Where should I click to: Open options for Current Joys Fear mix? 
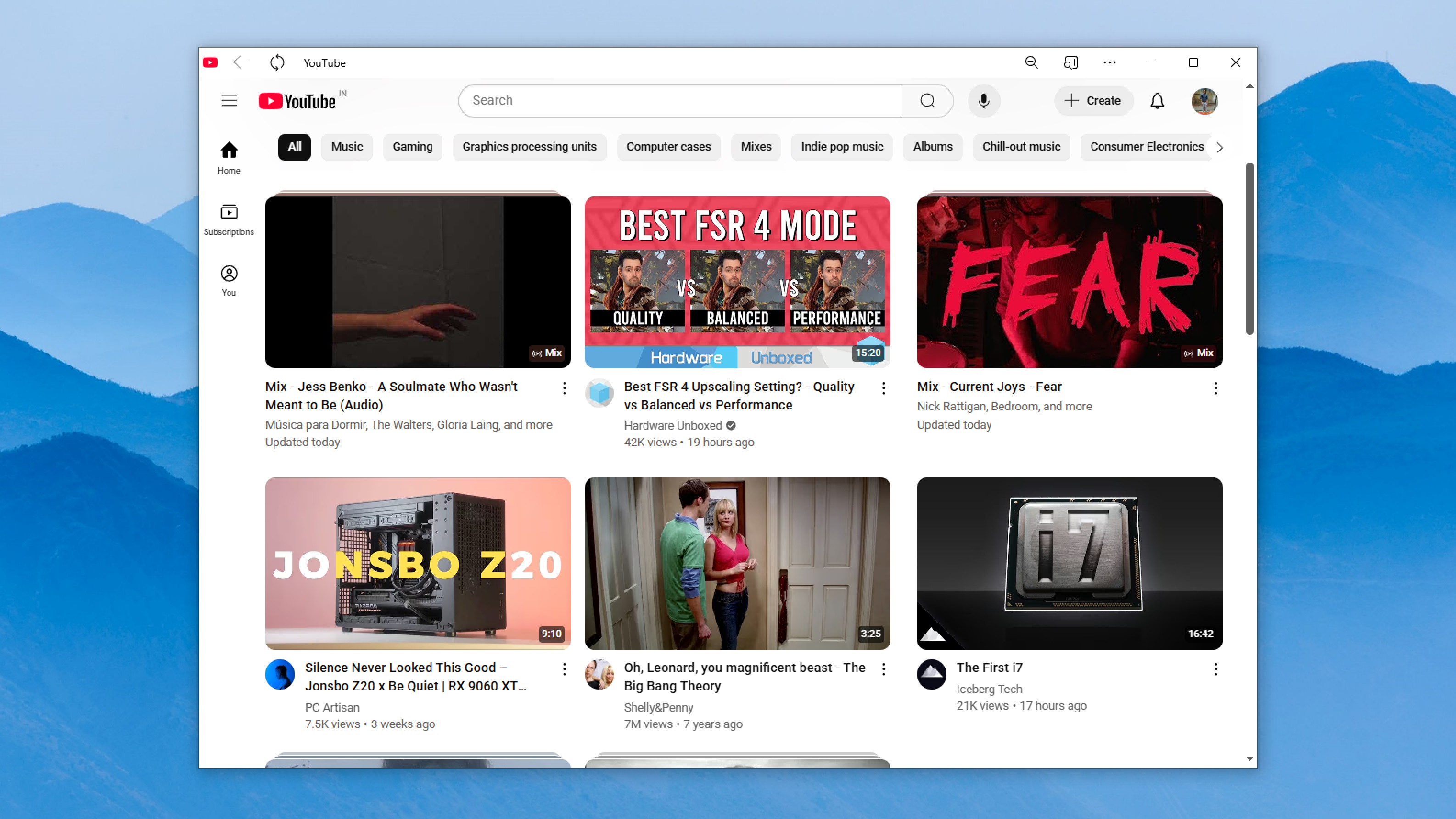[x=1216, y=388]
